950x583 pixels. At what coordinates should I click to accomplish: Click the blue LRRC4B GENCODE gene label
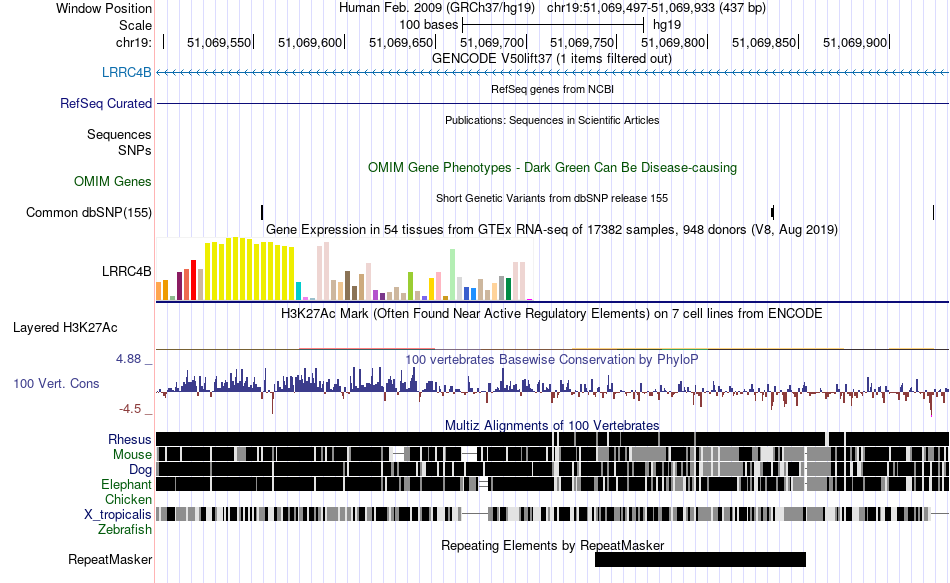click(x=127, y=72)
